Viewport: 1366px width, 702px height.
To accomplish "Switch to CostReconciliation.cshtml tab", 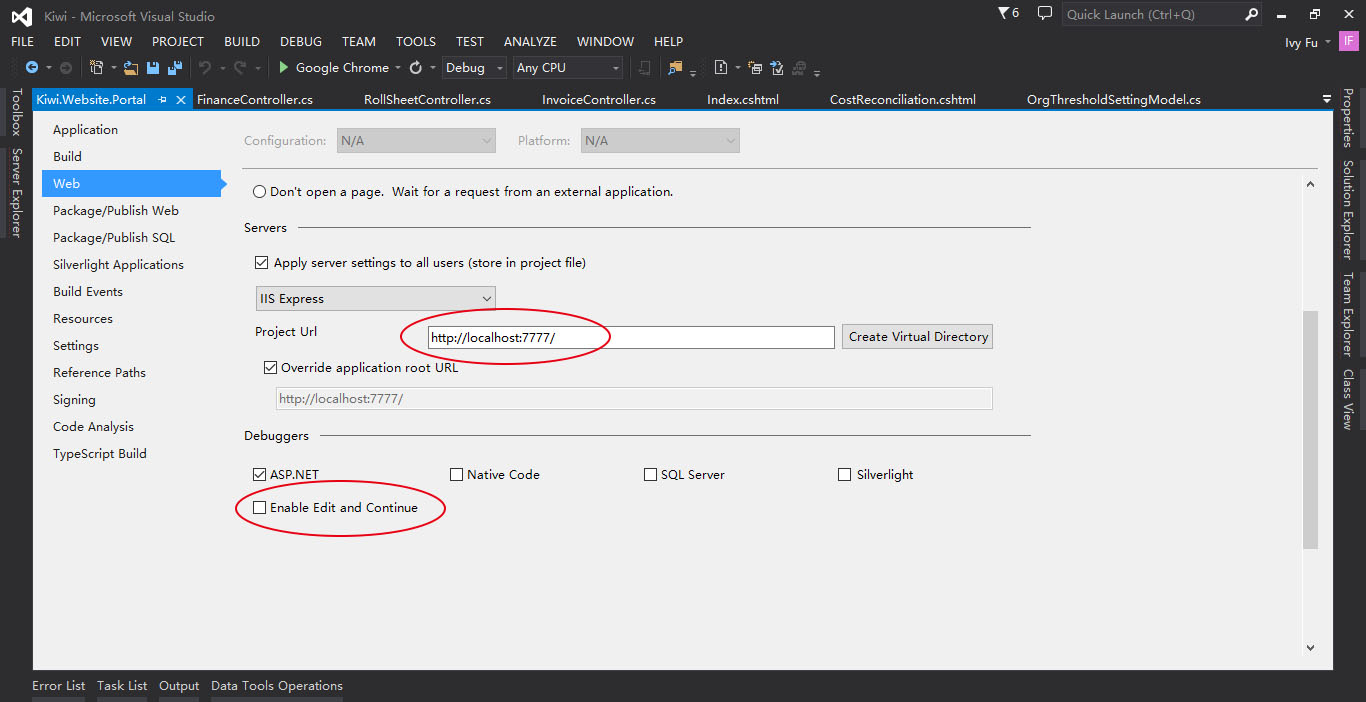I will pyautogui.click(x=903, y=100).
